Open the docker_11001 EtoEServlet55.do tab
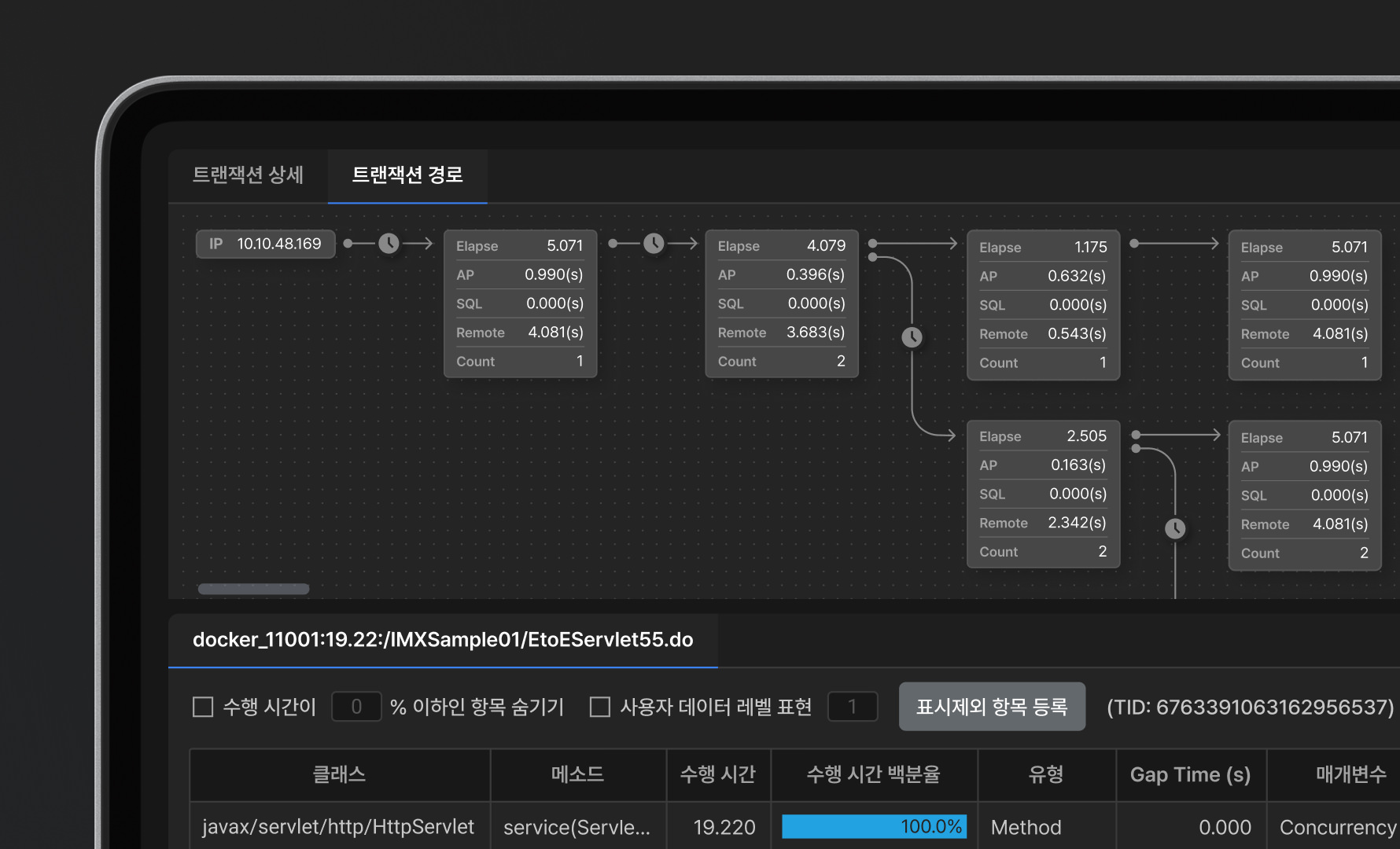Image resolution: width=1400 pixels, height=849 pixels. click(x=443, y=640)
